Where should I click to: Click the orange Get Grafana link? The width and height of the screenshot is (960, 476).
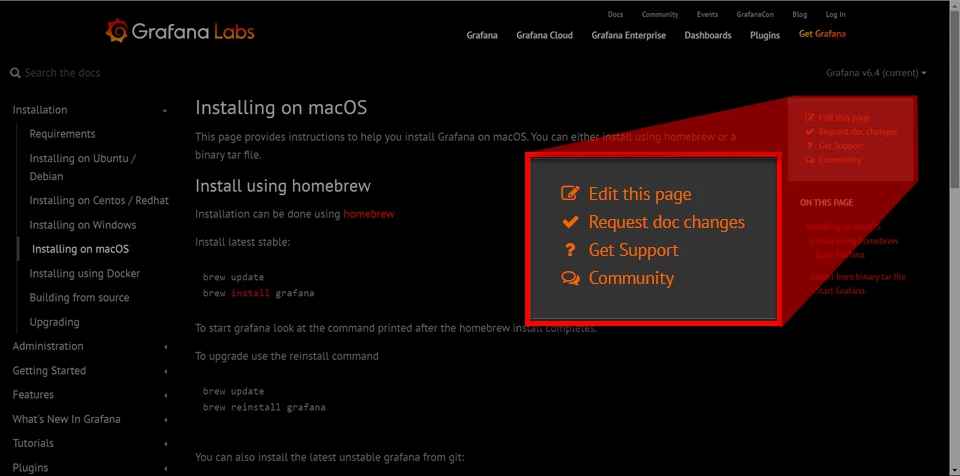point(822,34)
